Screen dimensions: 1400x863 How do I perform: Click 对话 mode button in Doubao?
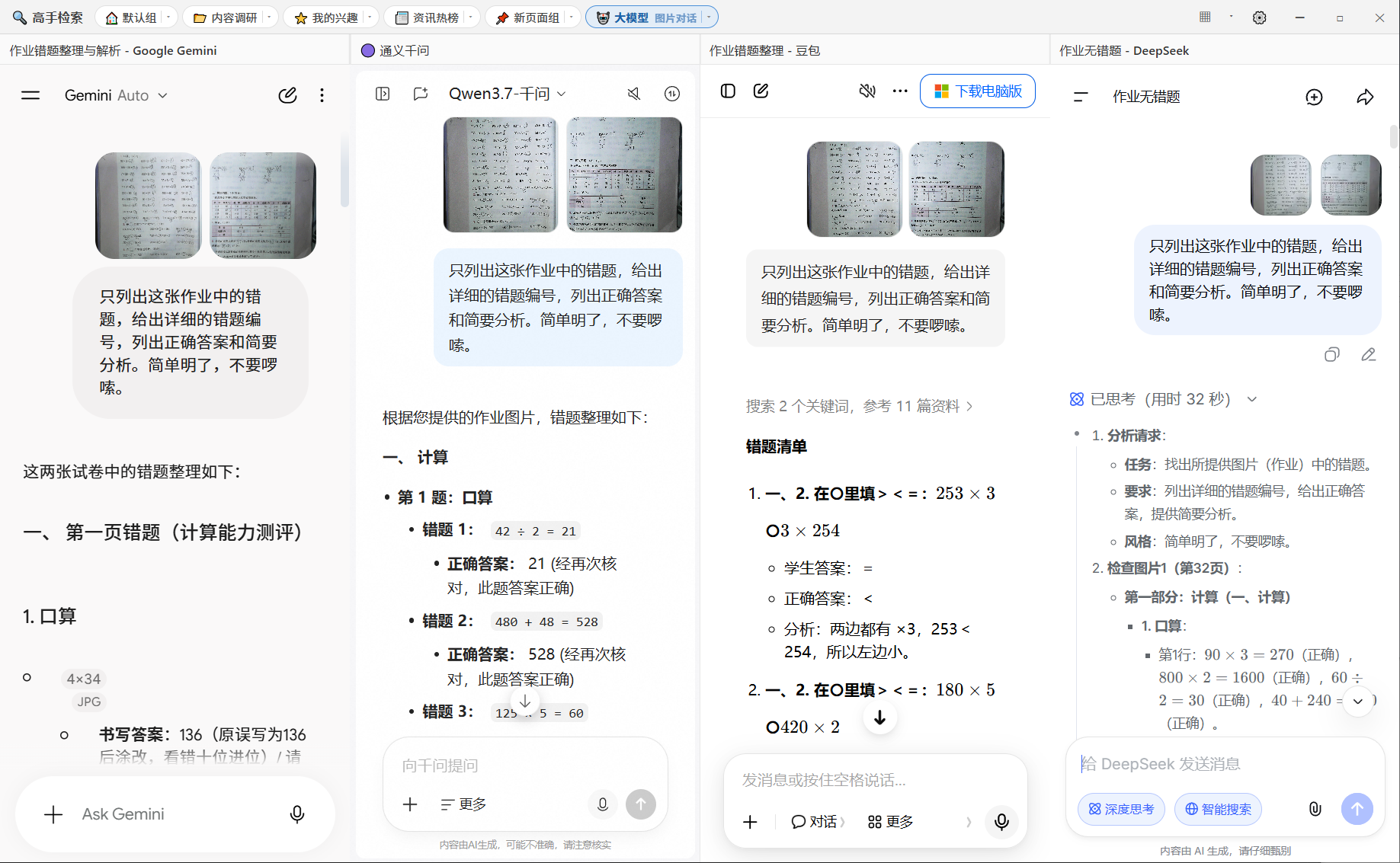tap(819, 822)
